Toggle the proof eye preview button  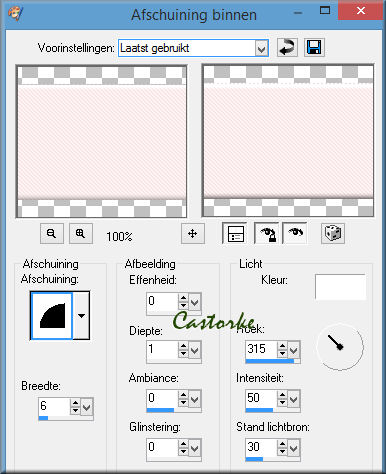(x=295, y=233)
